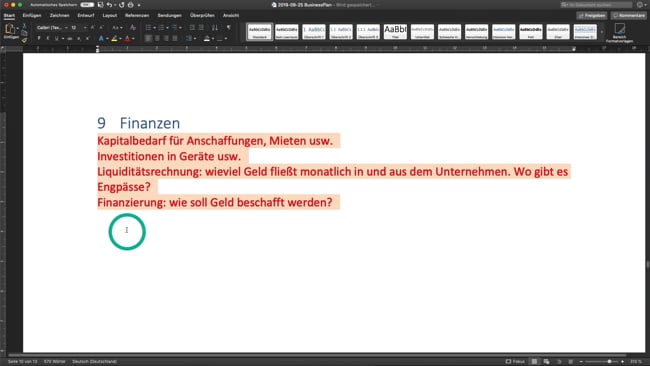Center text alignment icon
Image resolution: width=650 pixels, height=366 pixels.
click(x=157, y=39)
